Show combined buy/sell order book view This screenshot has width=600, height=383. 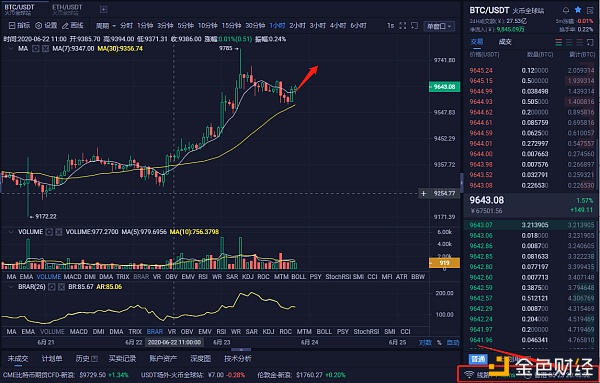pyautogui.click(x=559, y=42)
